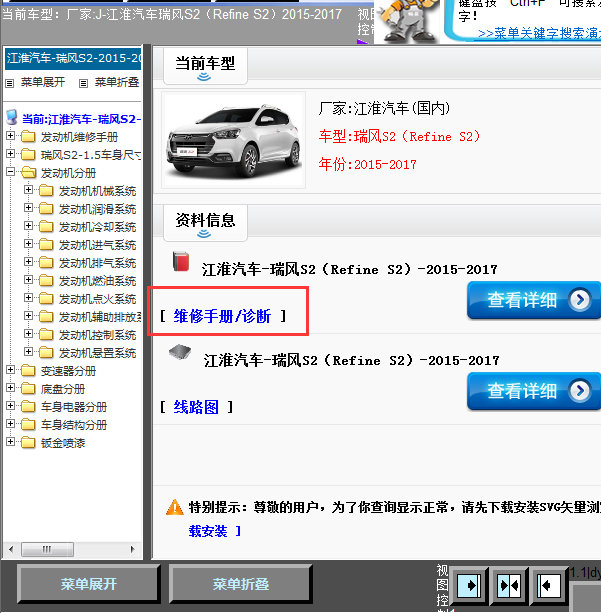601x613 pixels.
Task: Click the 底盘分册 folder icon
Action: point(28,388)
